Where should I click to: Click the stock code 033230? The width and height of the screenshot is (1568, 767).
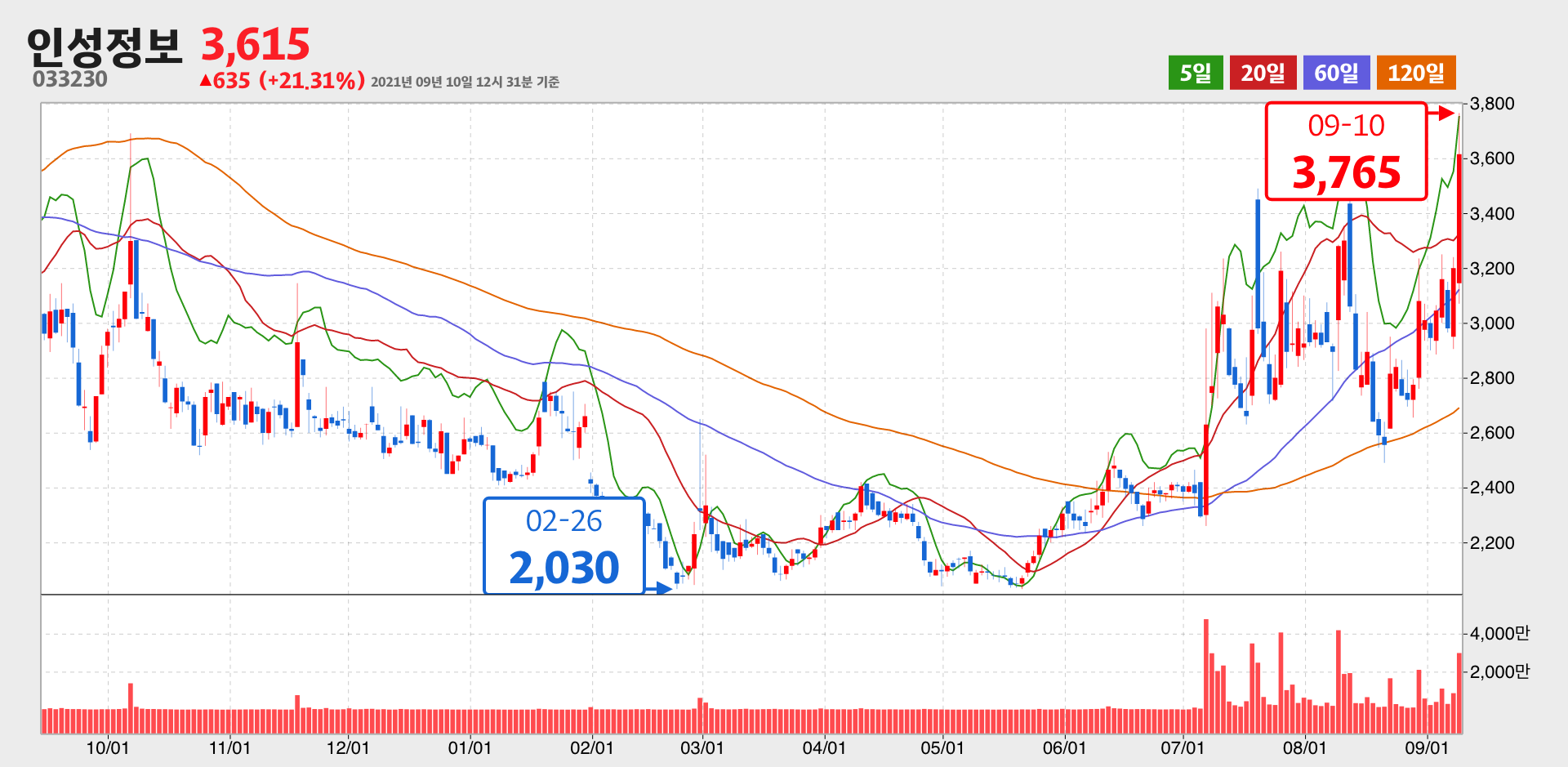[70, 79]
